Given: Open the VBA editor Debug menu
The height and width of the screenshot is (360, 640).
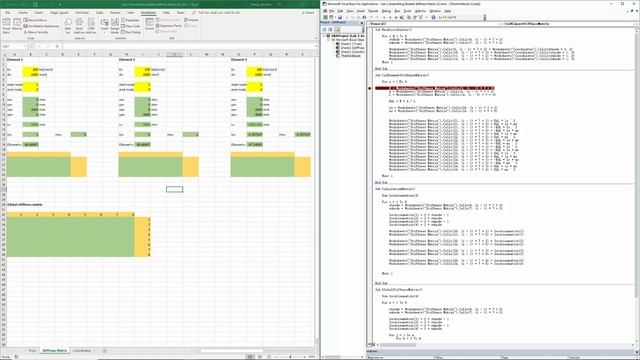Looking at the screenshot, I should click(386, 11).
